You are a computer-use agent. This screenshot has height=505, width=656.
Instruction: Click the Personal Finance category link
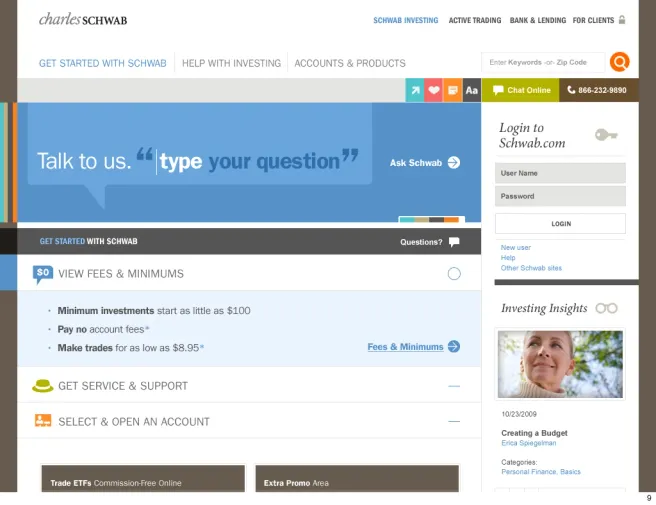pyautogui.click(x=529, y=472)
